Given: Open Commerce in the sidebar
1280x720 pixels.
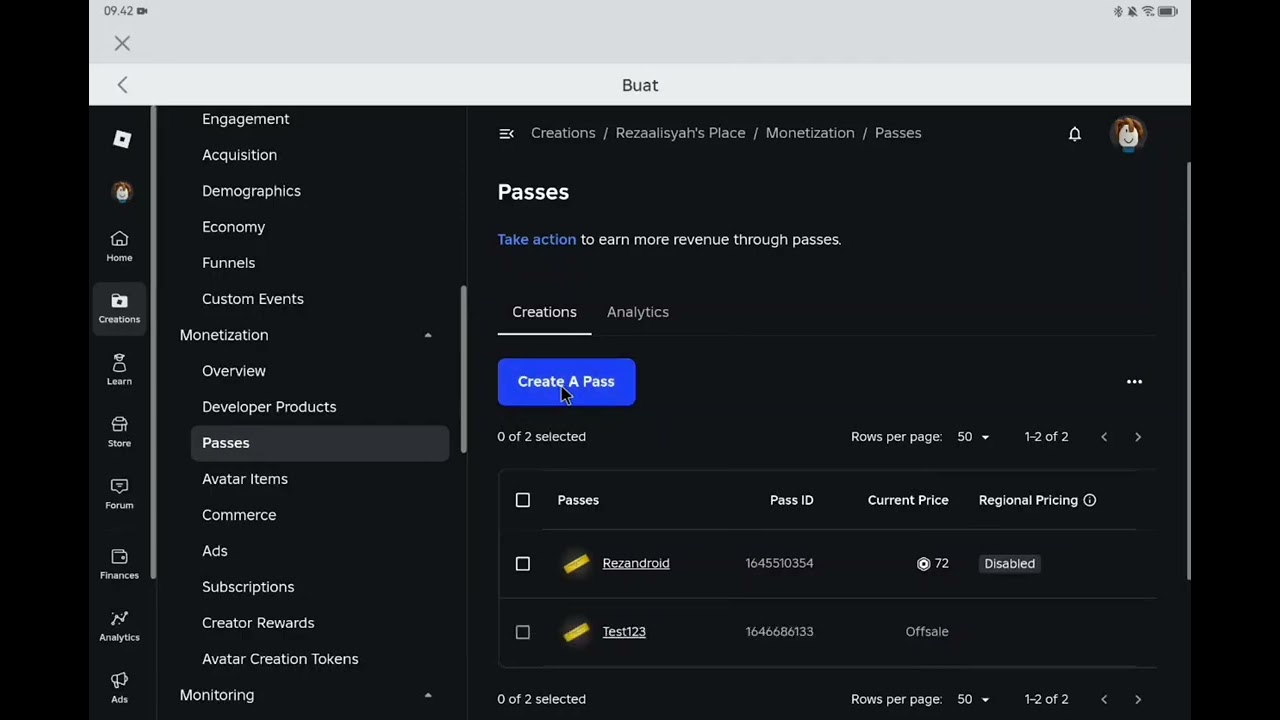Looking at the screenshot, I should [x=239, y=515].
